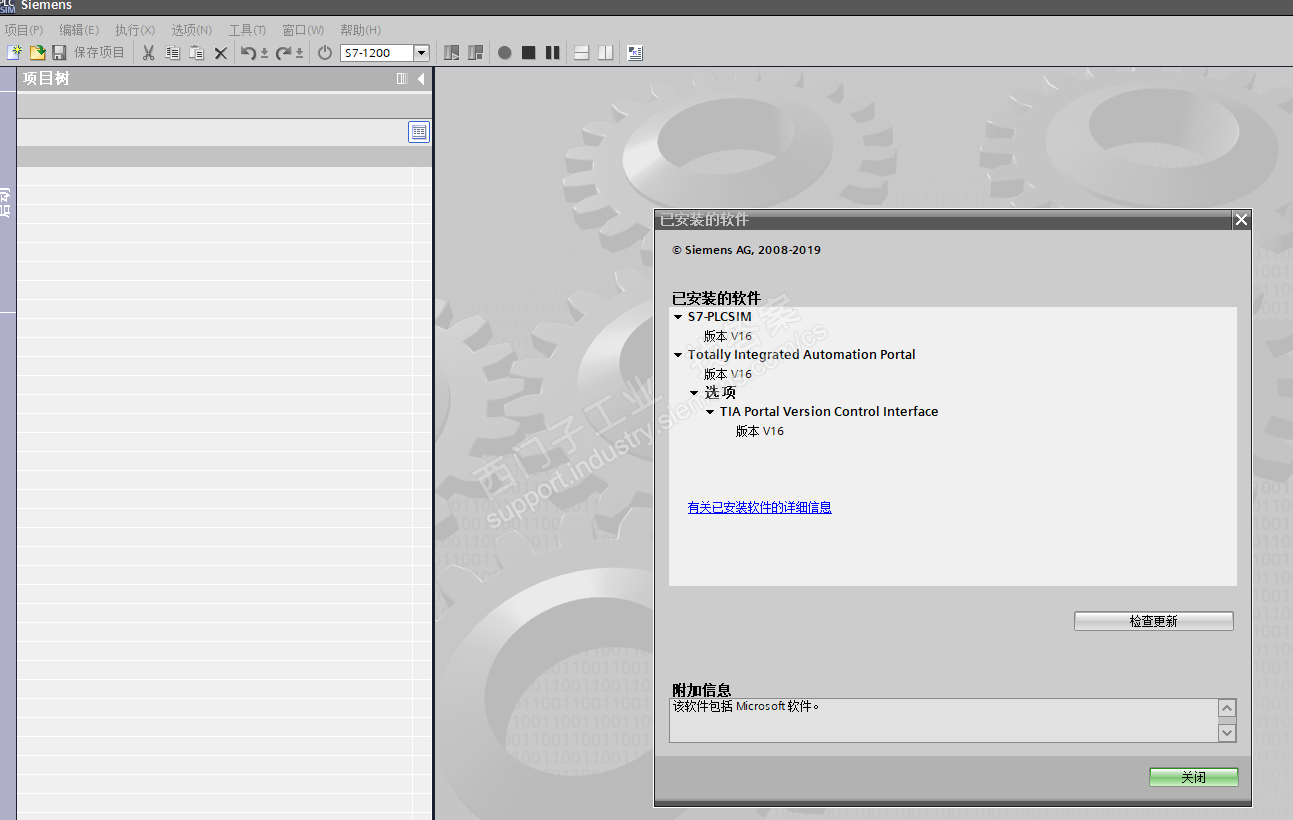Select 版本 V16 under Totally Integrated Automation Portal
The height and width of the screenshot is (820, 1293).
pyautogui.click(x=728, y=374)
